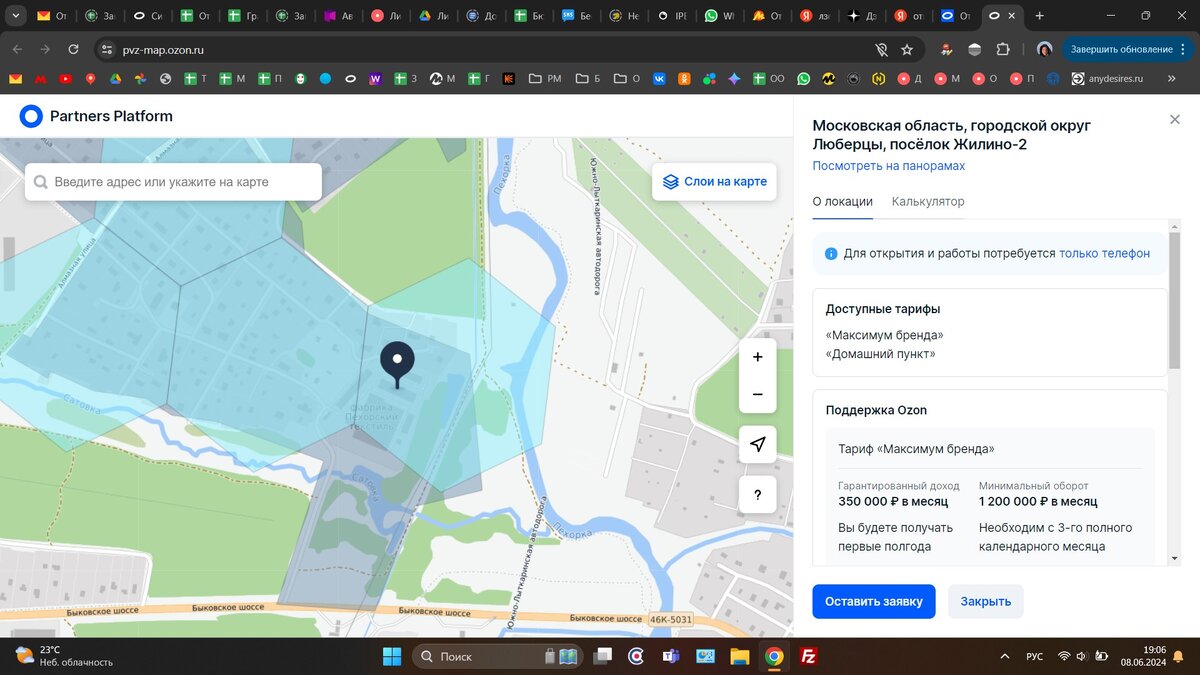Open Windows Start menu
The width and height of the screenshot is (1200, 675).
(x=391, y=656)
